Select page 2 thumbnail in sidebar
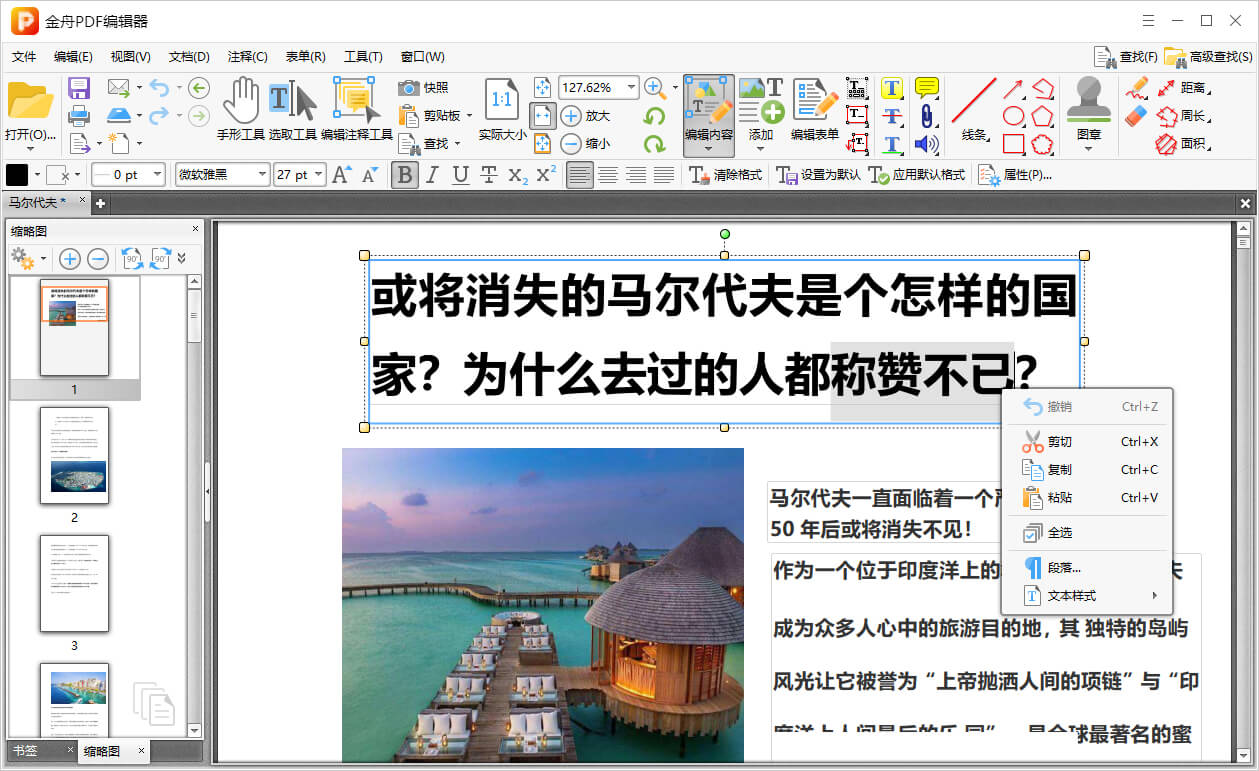The height and width of the screenshot is (771, 1259). 74,455
